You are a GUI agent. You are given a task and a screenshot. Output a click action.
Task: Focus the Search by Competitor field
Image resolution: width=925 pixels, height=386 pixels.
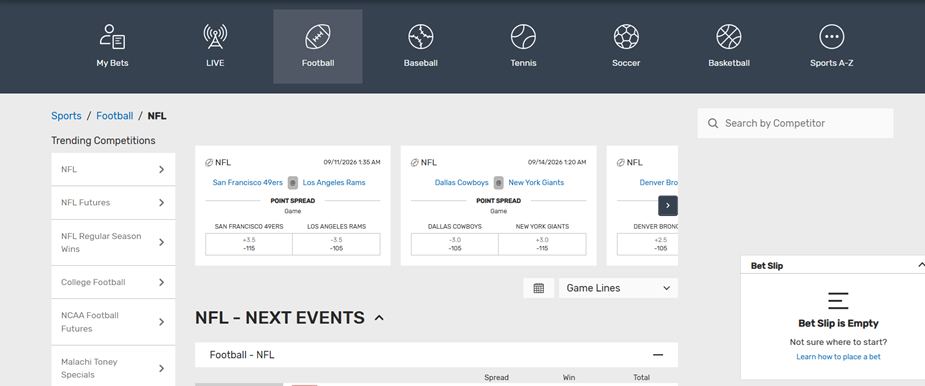(x=795, y=123)
